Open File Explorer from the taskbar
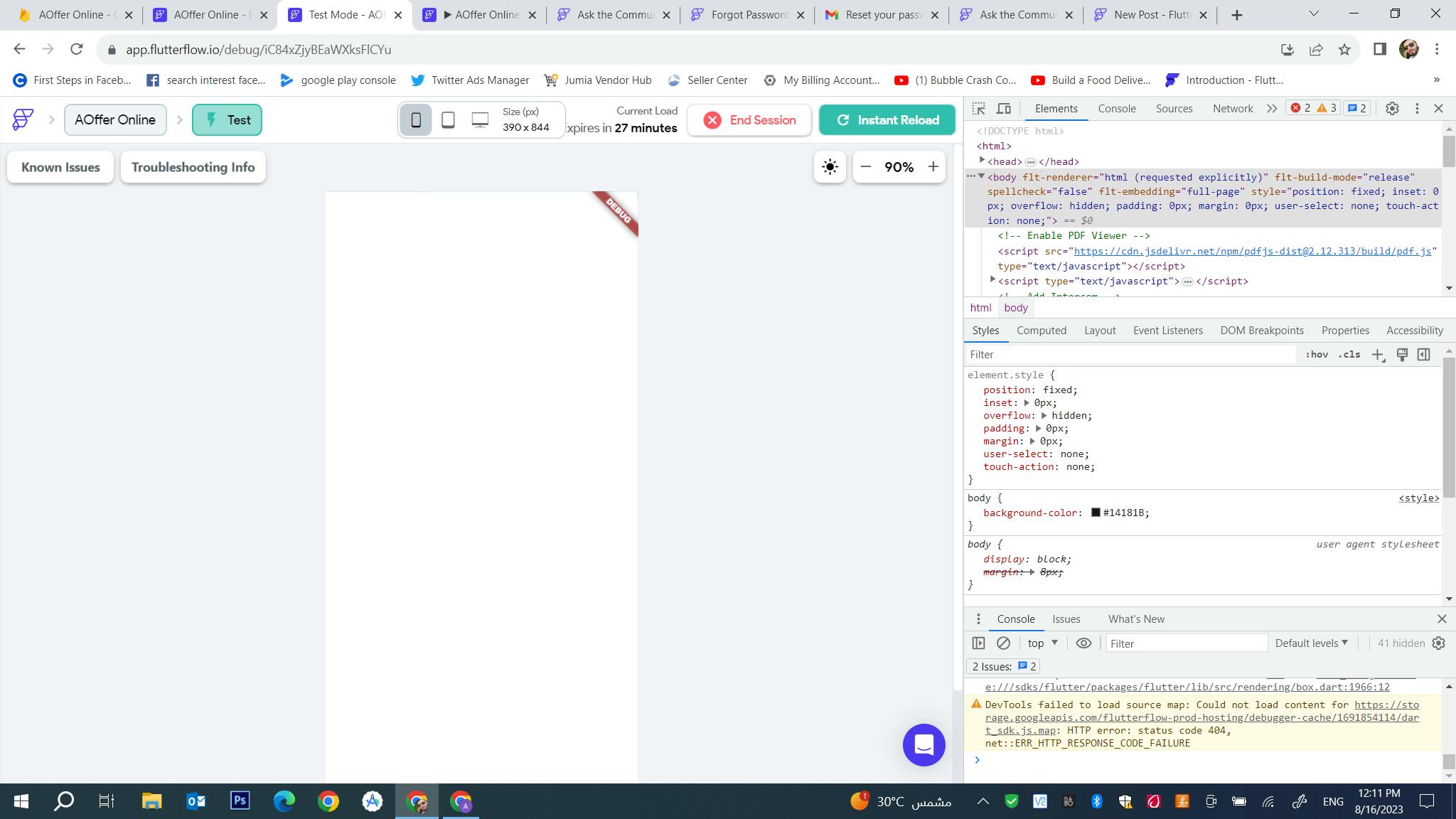The height and width of the screenshot is (819, 1456). pos(151,801)
